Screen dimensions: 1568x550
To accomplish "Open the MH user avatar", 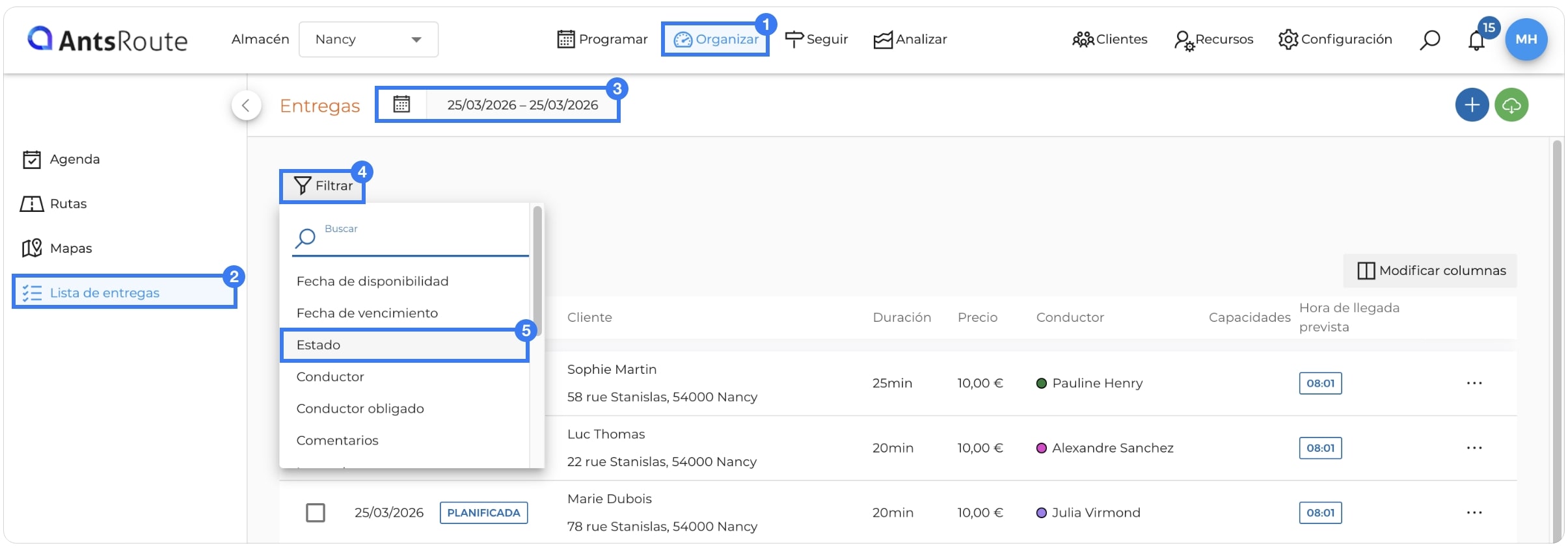I will 1526,39.
